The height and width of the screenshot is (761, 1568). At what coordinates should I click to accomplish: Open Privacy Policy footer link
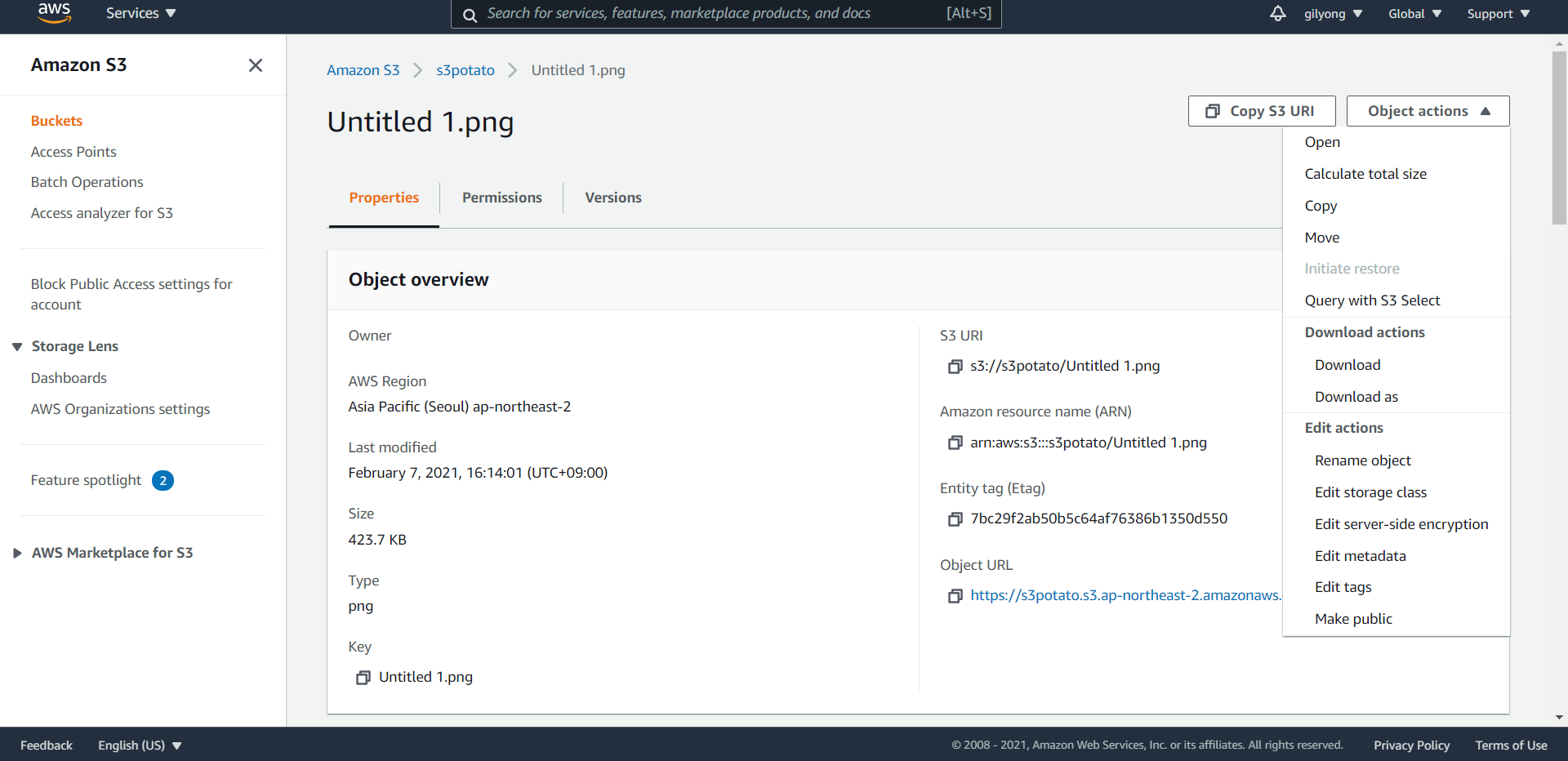(x=1411, y=745)
